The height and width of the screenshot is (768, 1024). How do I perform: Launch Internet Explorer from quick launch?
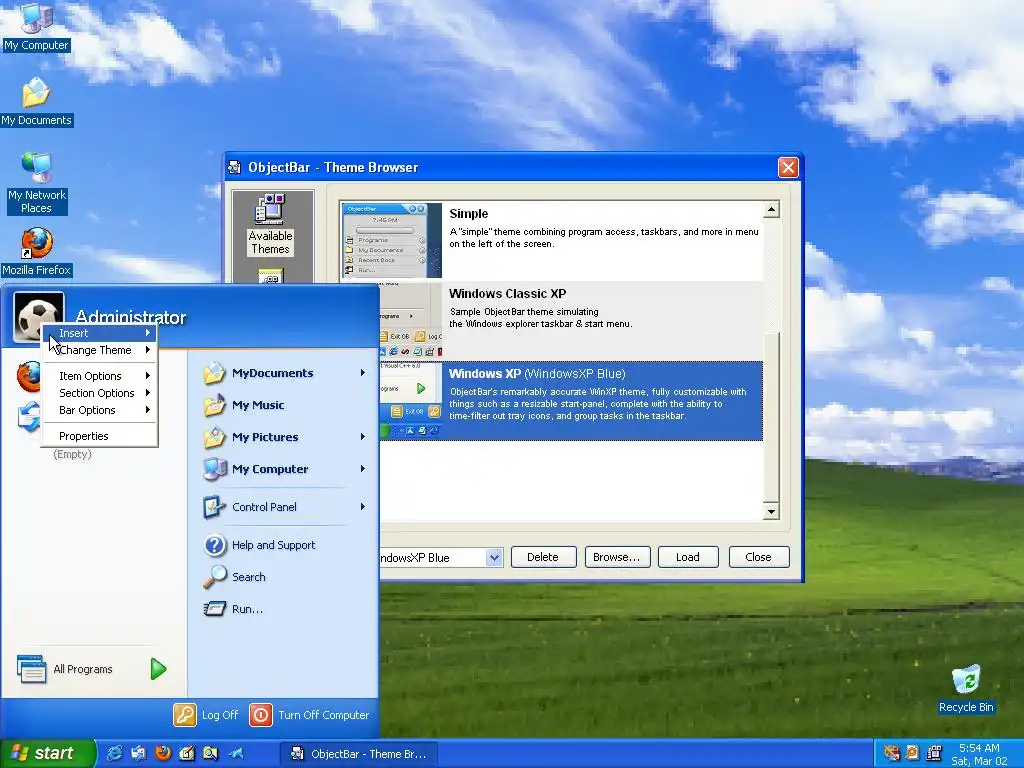(114, 754)
